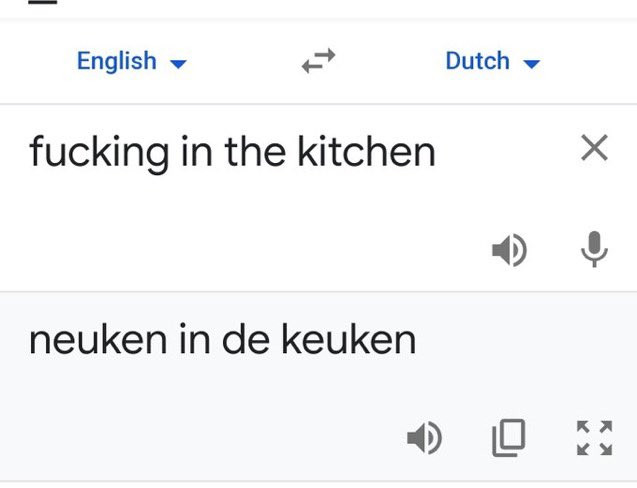637x488 pixels.
Task: Clear the source text with the X
Action: (594, 149)
